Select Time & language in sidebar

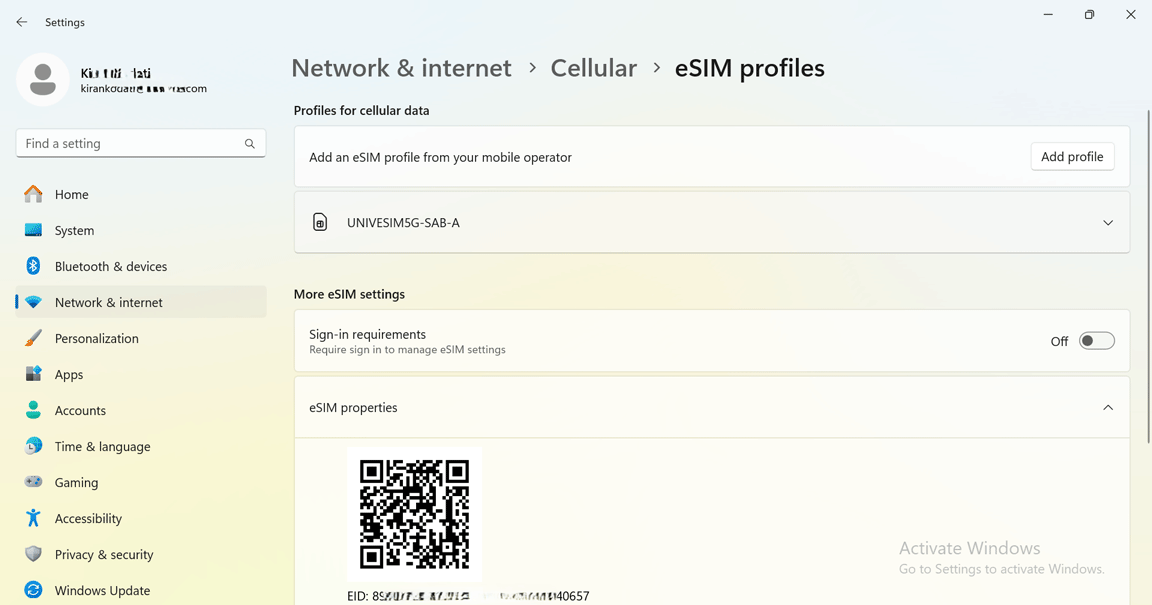pos(102,446)
